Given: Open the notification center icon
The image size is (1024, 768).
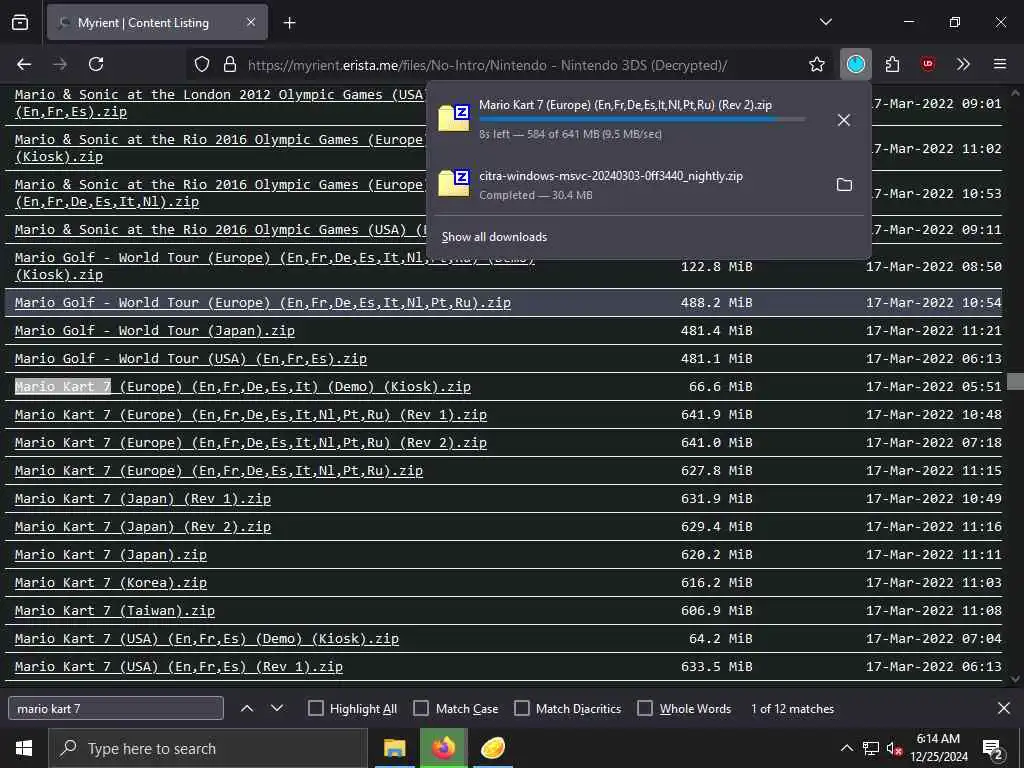Looking at the screenshot, I should (x=993, y=749).
